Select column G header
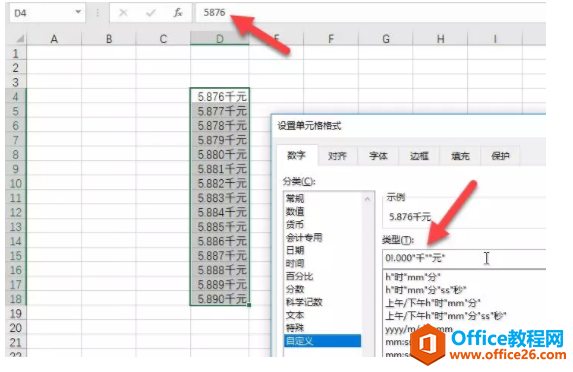The image size is (573, 372). [386, 39]
